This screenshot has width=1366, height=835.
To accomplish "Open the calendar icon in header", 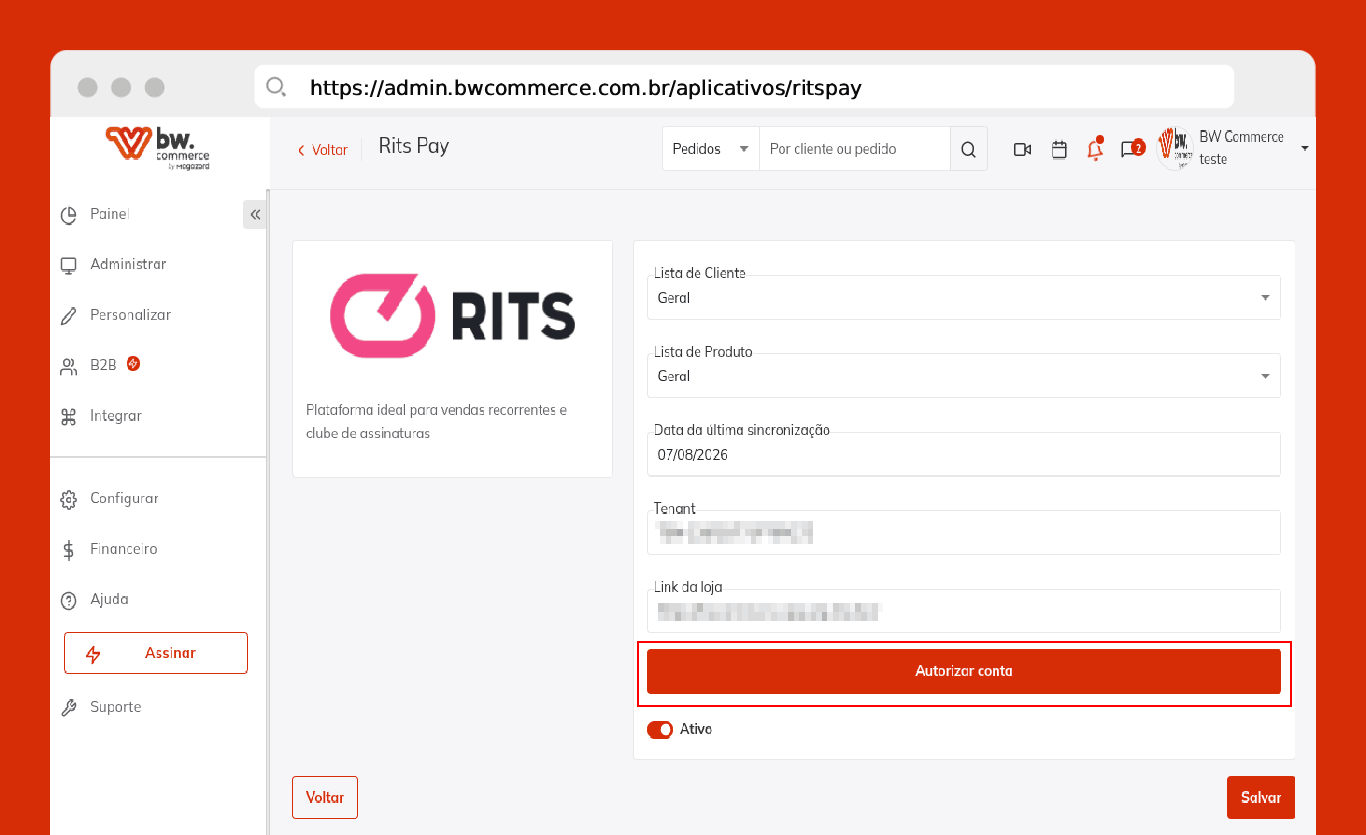I will coord(1059,149).
